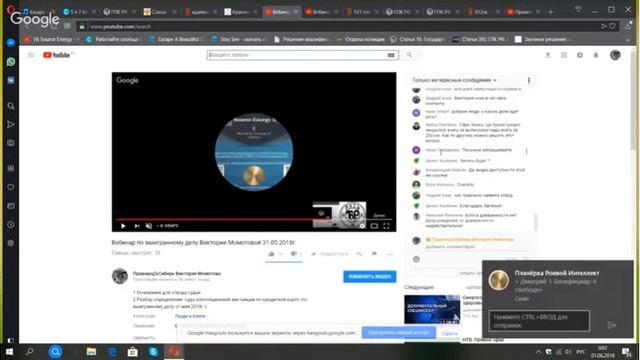Click the add-to-playlist icon below video

pos(359,254)
